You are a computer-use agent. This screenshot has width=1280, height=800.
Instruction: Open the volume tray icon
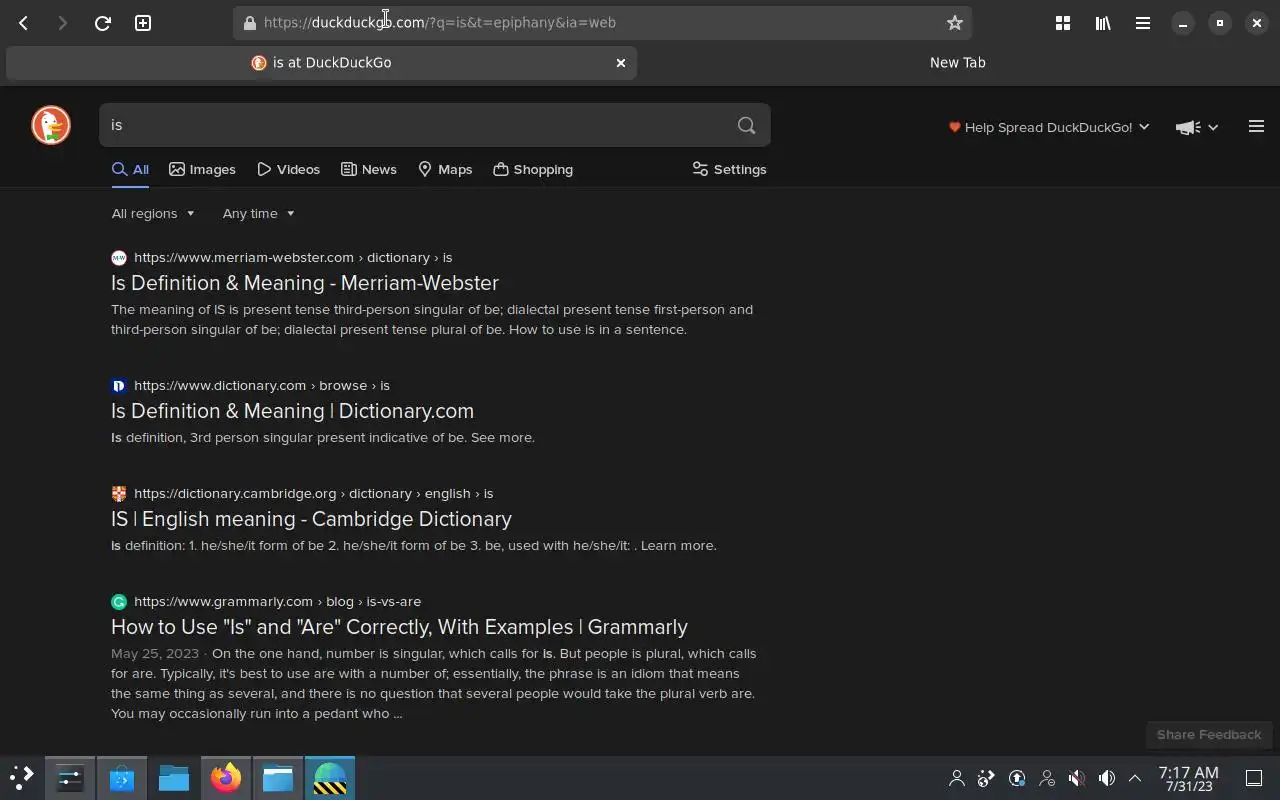pyautogui.click(x=1106, y=778)
